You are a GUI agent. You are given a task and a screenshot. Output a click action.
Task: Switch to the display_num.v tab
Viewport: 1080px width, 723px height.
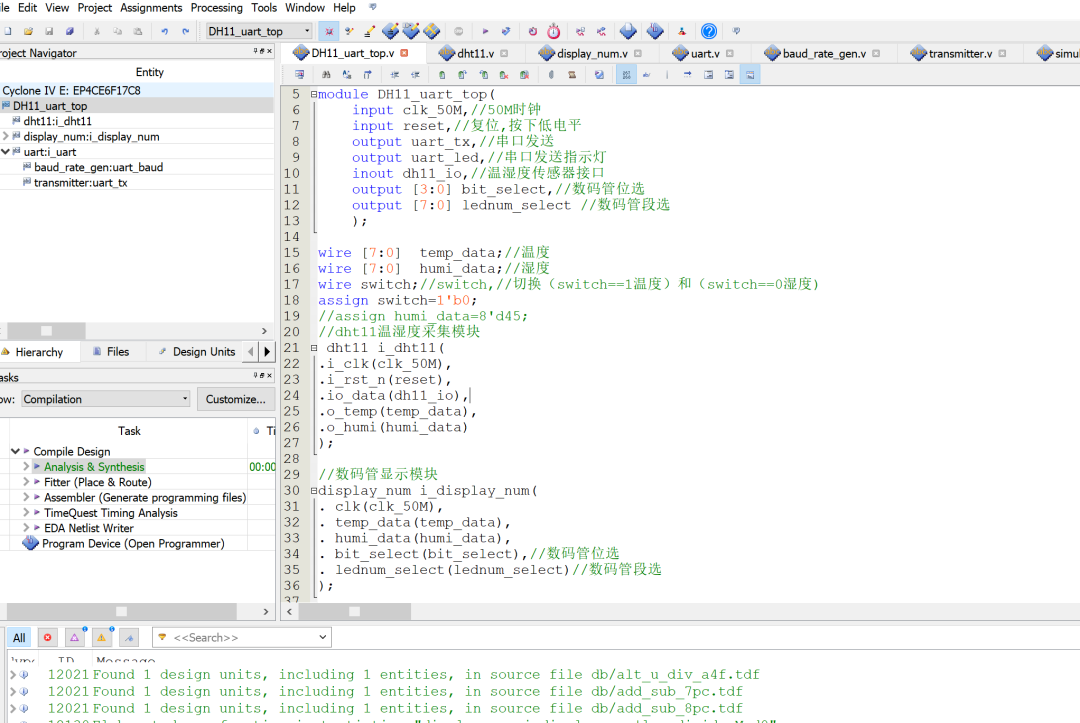(592, 53)
